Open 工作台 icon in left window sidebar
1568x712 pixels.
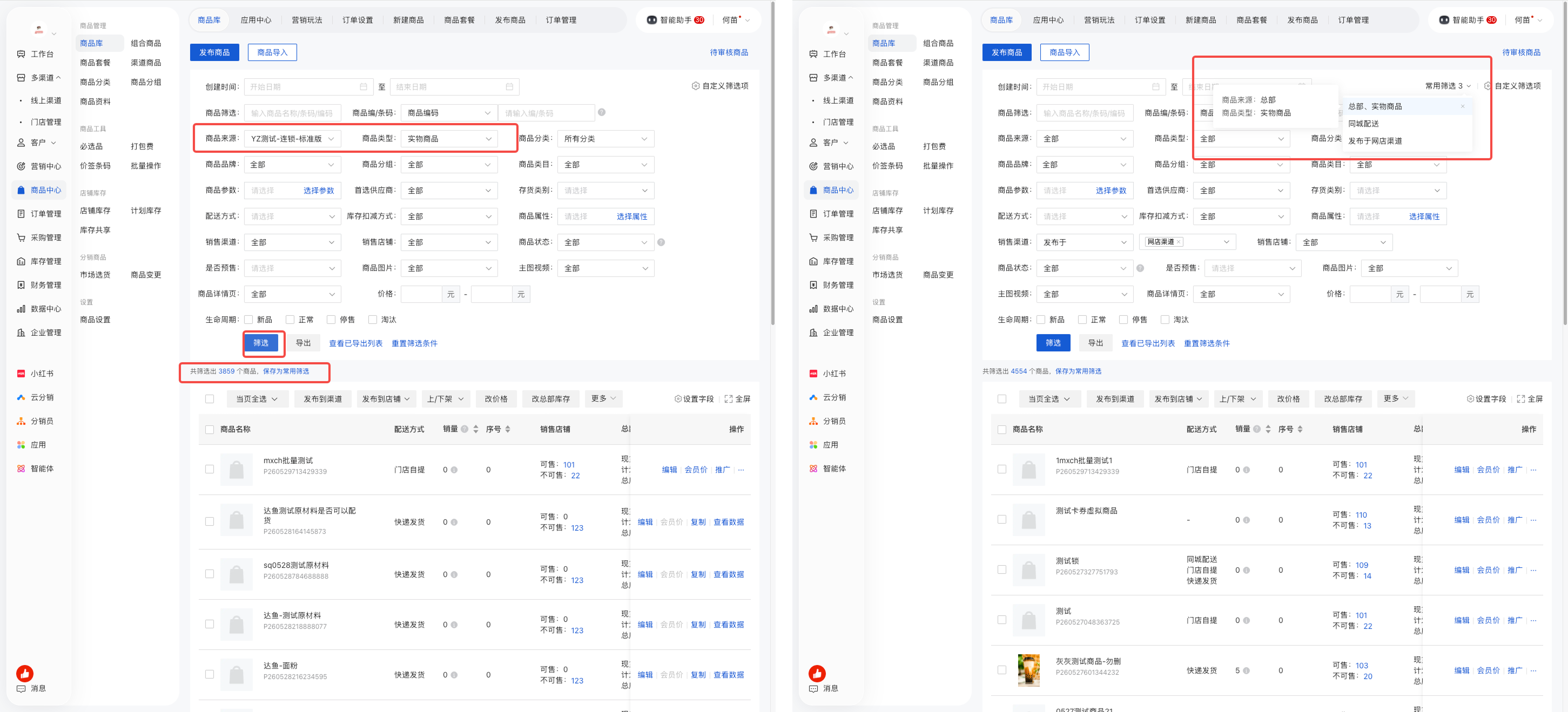[21, 54]
